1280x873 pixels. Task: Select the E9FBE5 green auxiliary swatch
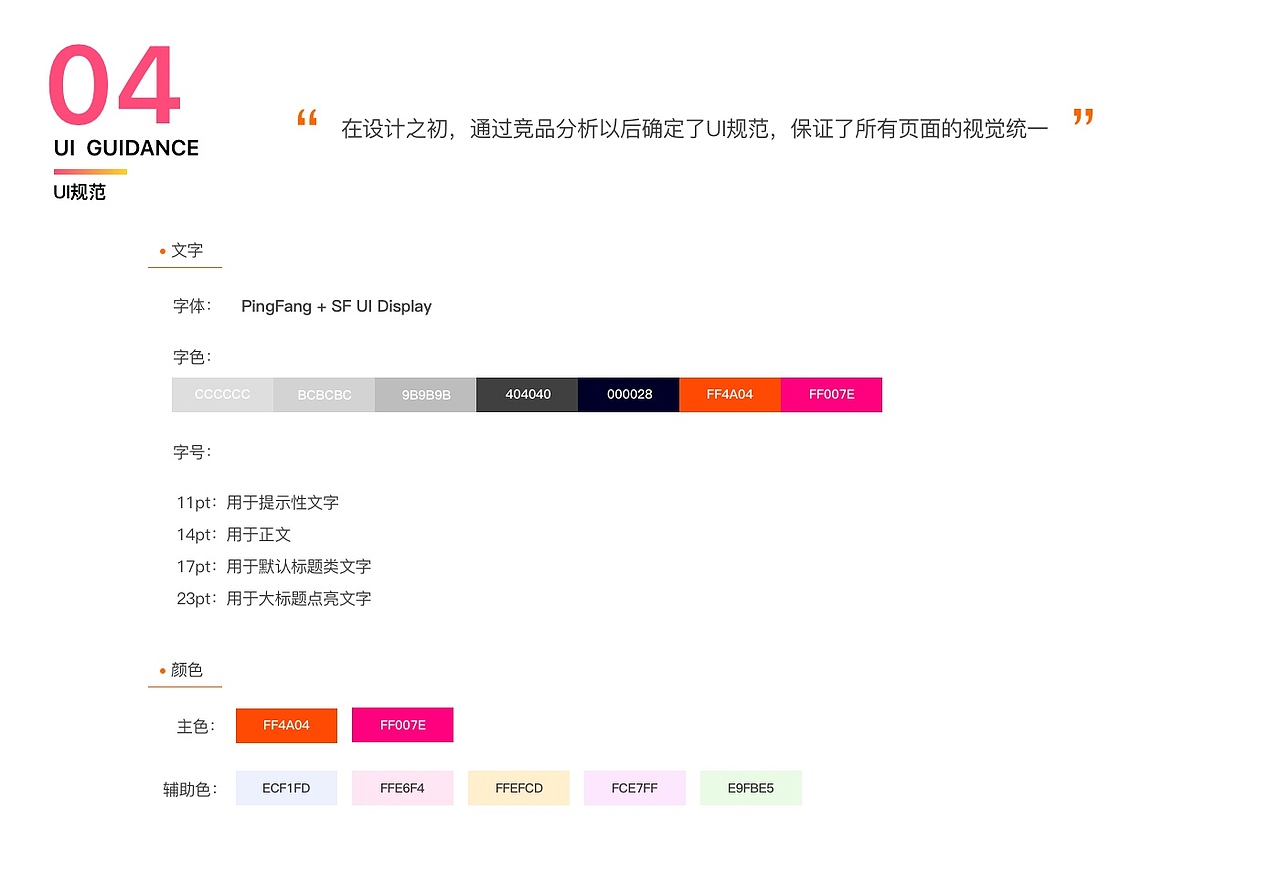click(x=750, y=788)
